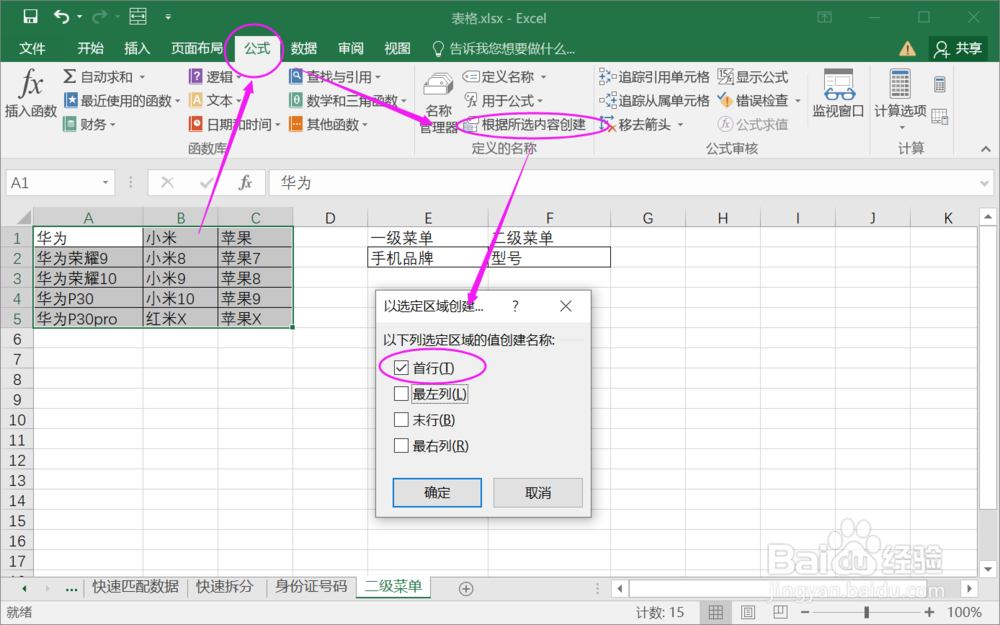Image resolution: width=1000 pixels, height=625 pixels.
Task: Open the 快速匹配数据 sheet tab
Action: pyautogui.click(x=135, y=587)
